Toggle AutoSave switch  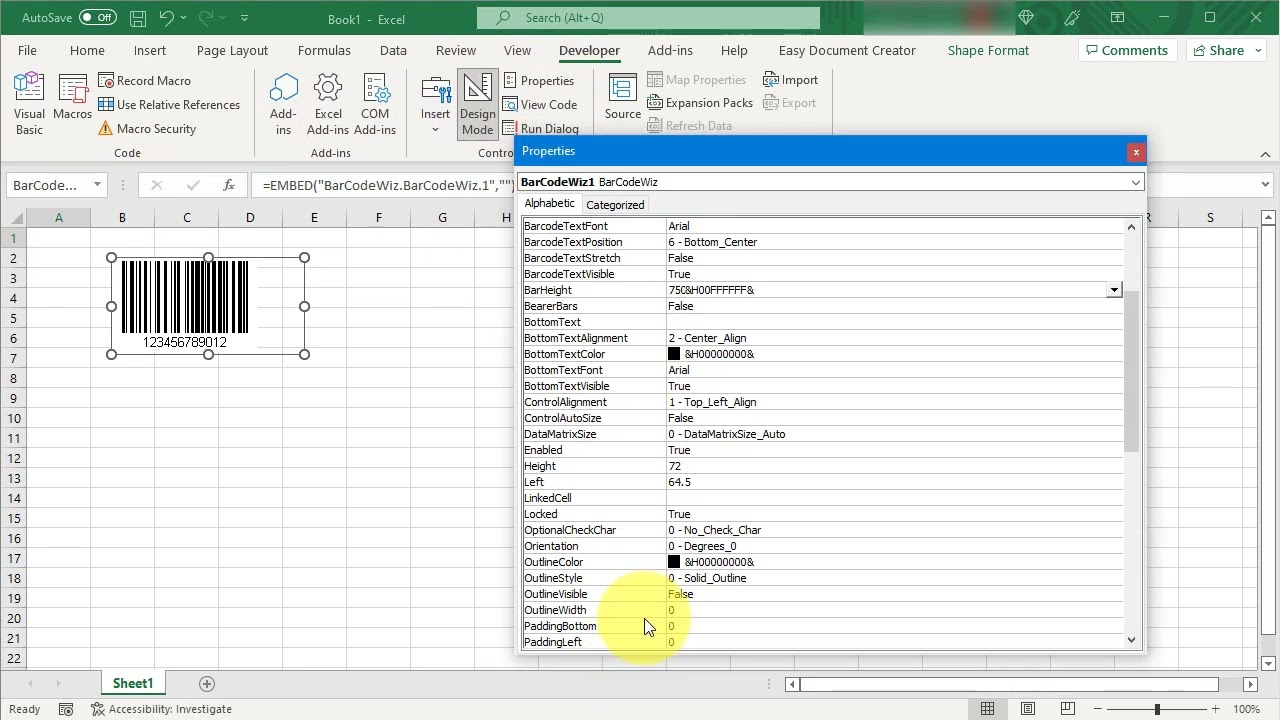(97, 18)
